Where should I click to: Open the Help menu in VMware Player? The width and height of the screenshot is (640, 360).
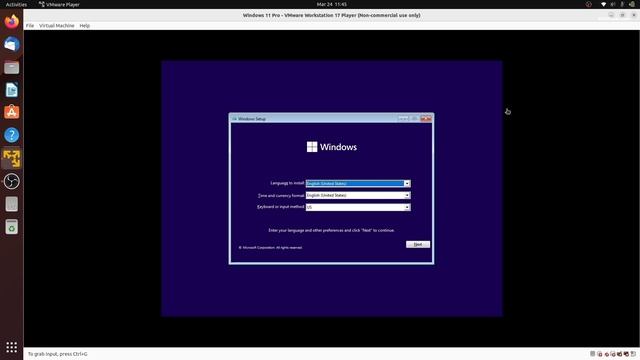[x=84, y=26]
